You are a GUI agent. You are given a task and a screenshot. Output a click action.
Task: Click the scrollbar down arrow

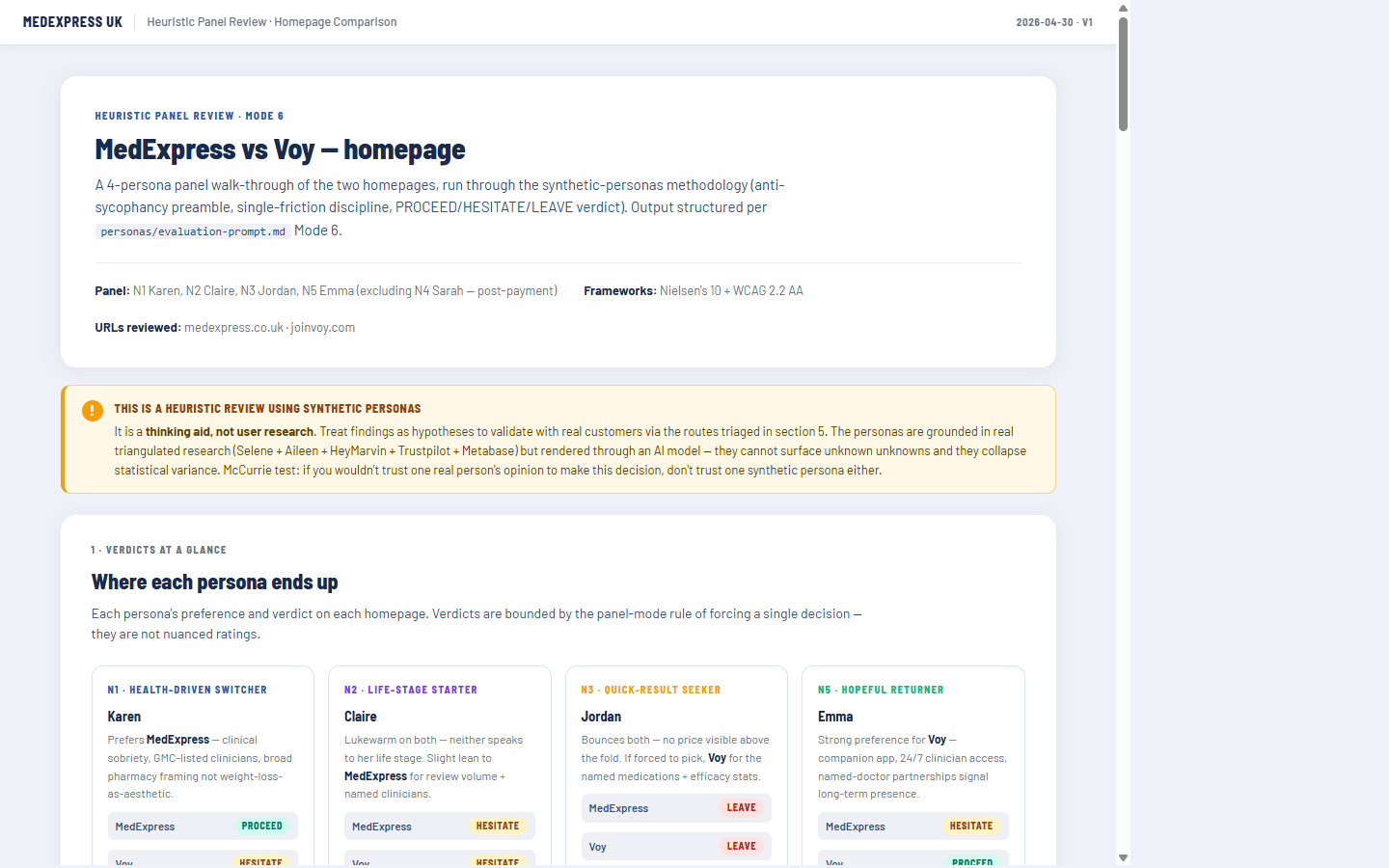(x=1123, y=857)
